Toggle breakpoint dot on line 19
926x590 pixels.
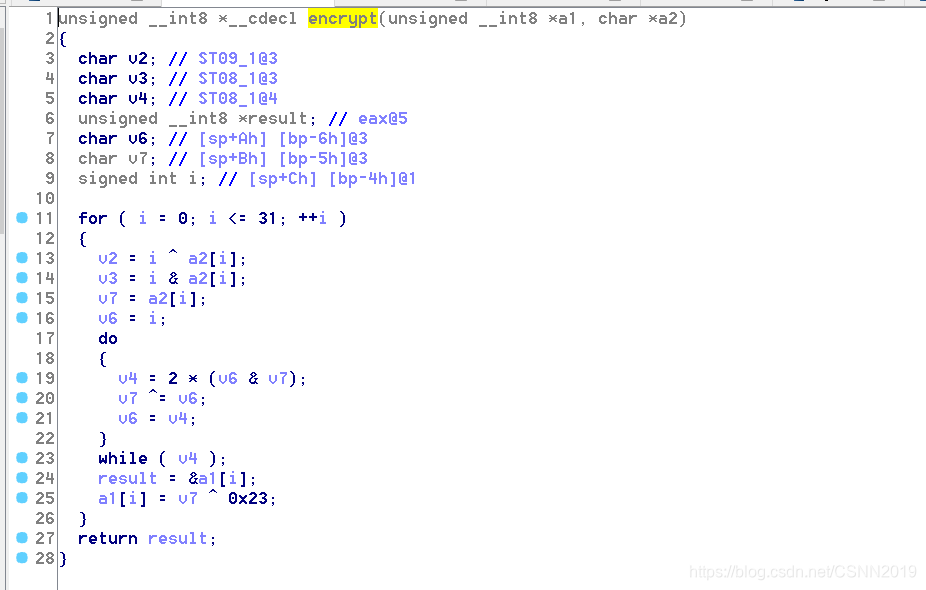click(22, 377)
